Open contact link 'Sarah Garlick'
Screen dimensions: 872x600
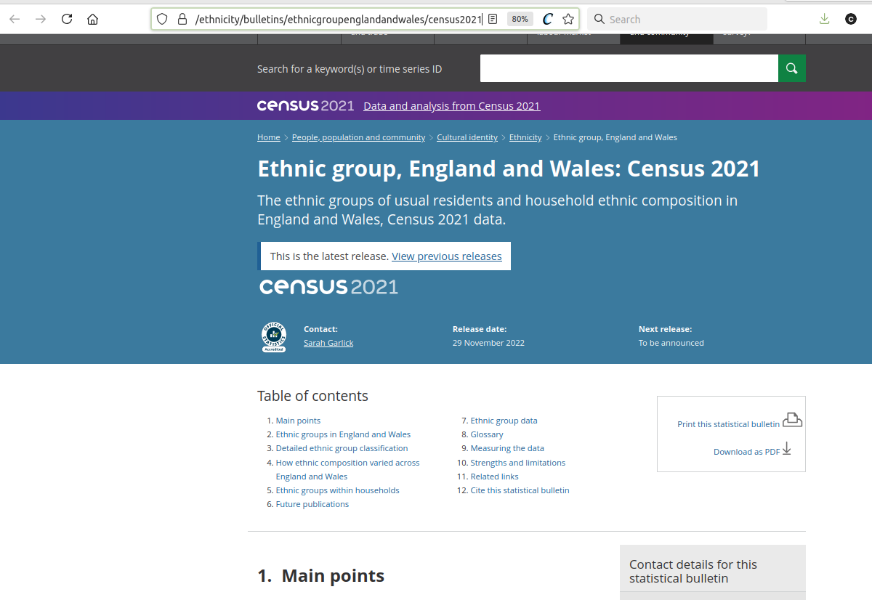tap(328, 343)
